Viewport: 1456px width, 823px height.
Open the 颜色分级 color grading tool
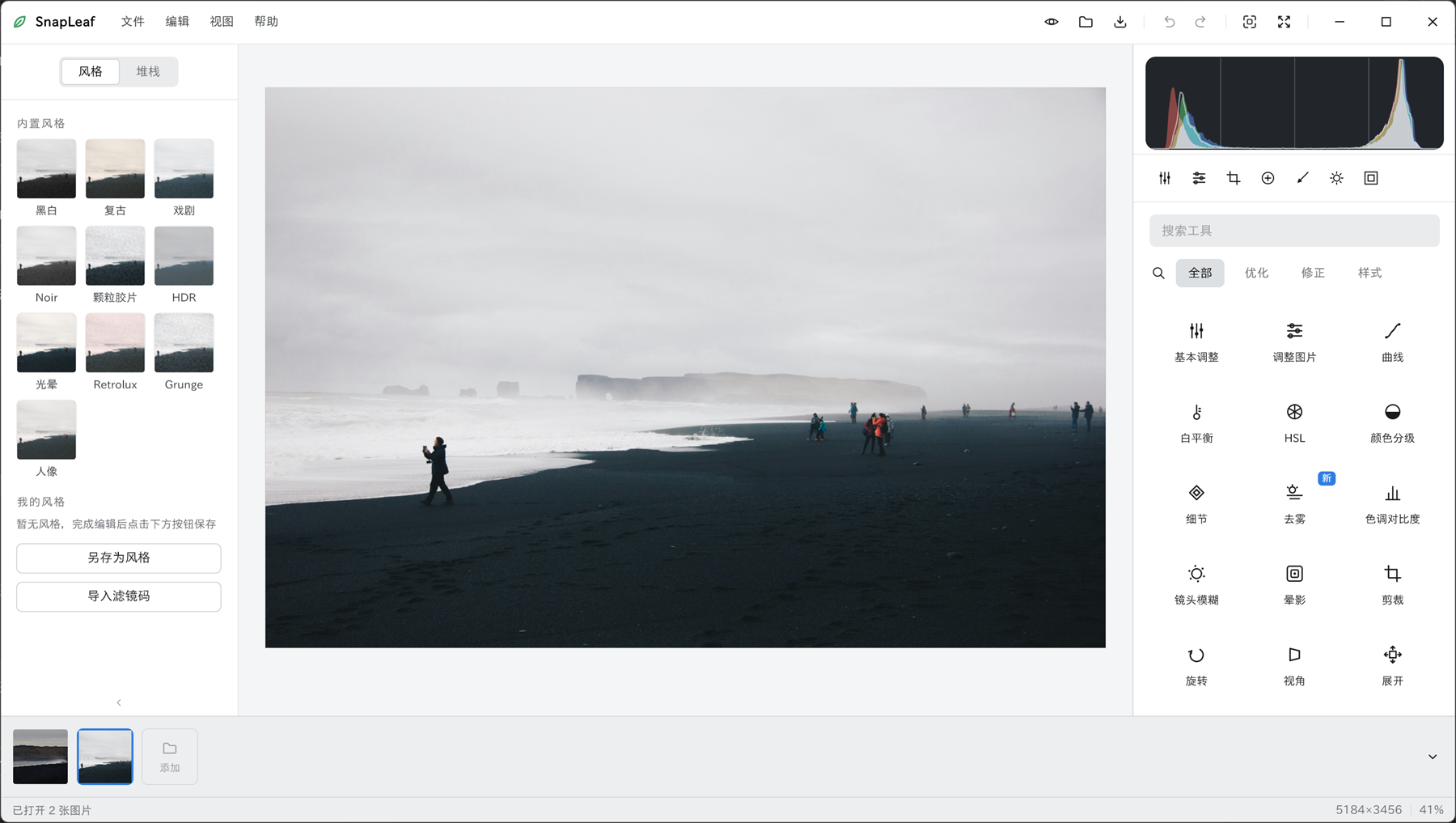click(1392, 423)
